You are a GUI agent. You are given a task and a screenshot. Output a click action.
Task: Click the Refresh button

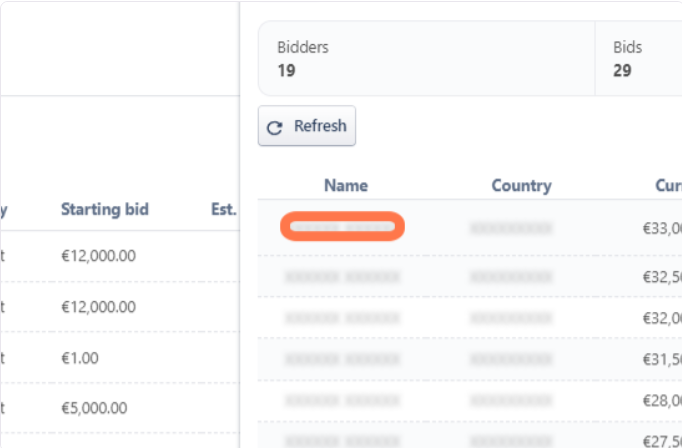pos(307,126)
